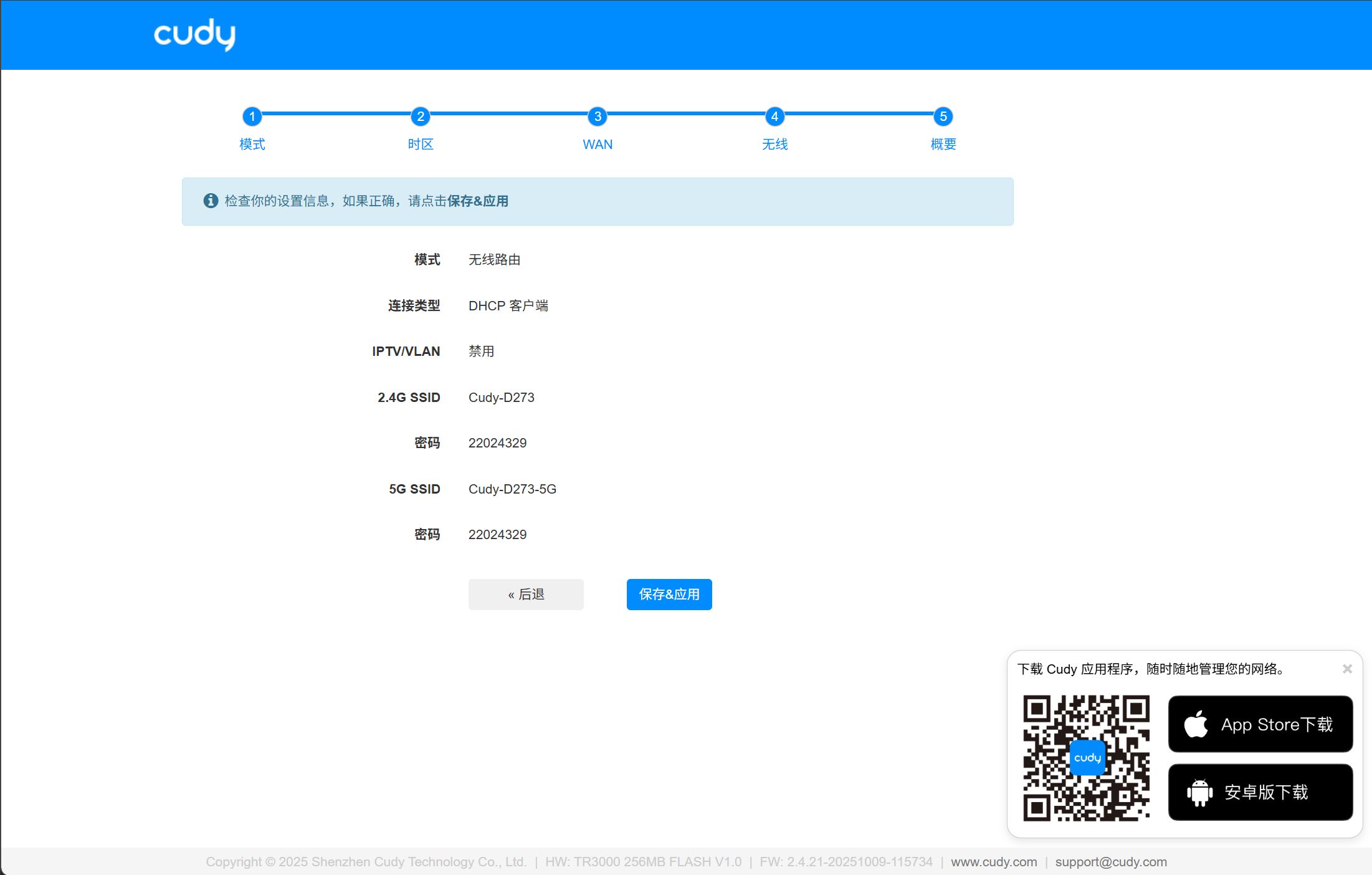Click the Cudy logo in header
This screenshot has height=875, width=1372.
pos(194,34)
